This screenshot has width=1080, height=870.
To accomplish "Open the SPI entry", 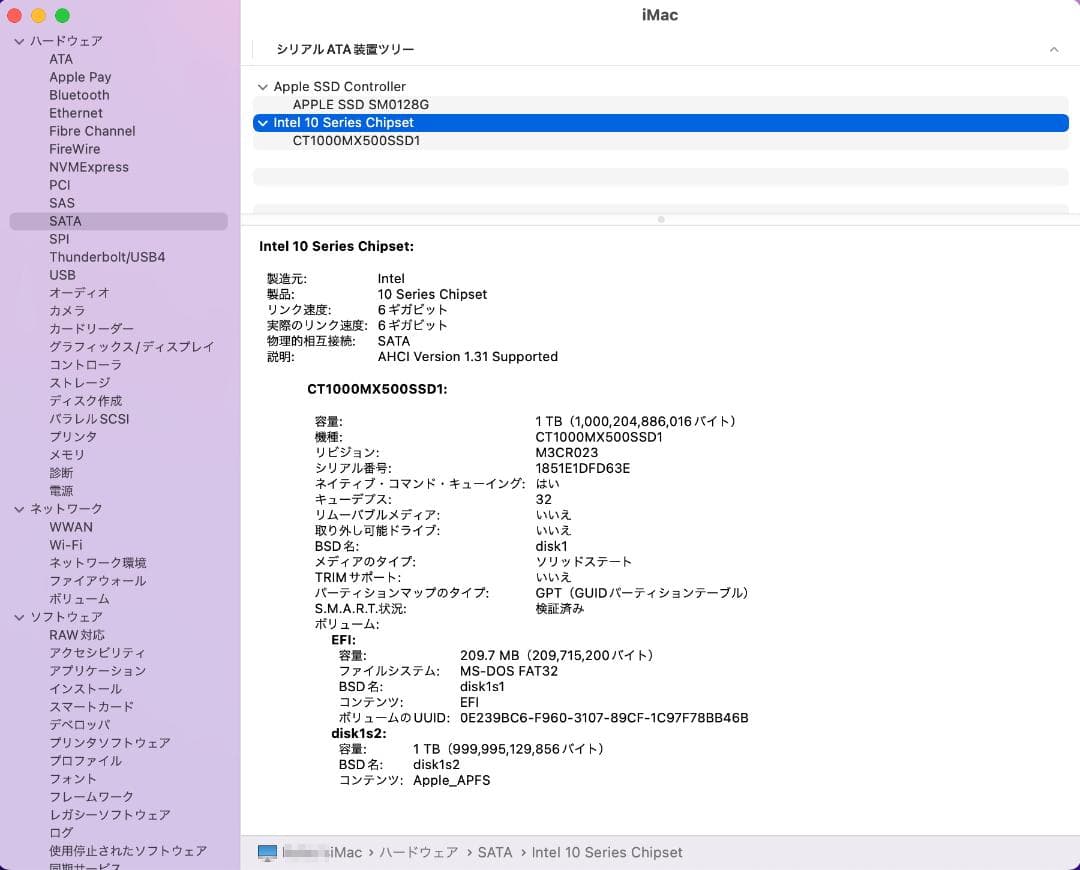I will (x=59, y=239).
